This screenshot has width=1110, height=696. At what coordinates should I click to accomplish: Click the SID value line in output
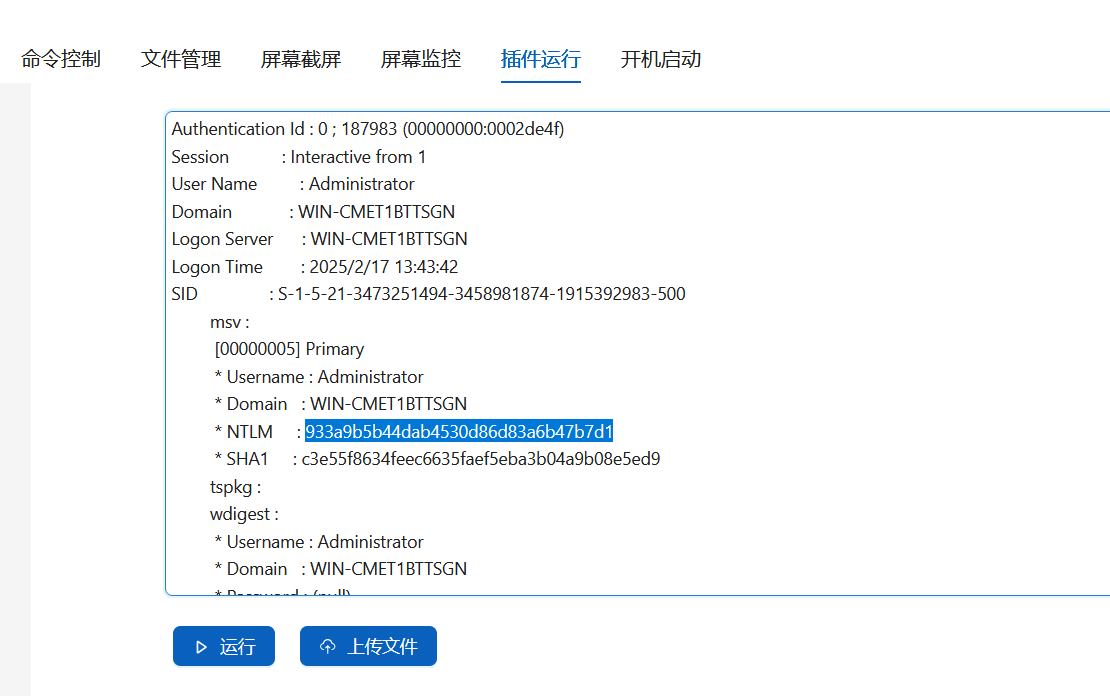[428, 294]
